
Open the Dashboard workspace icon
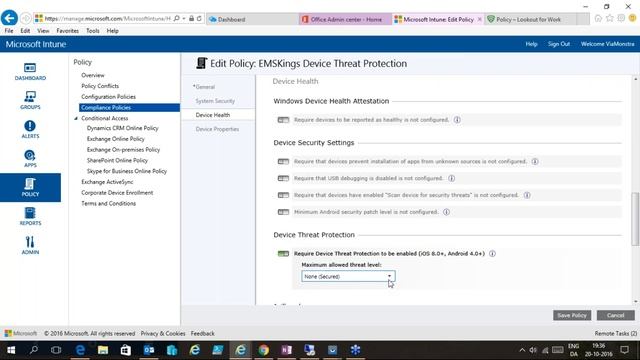click(x=30, y=71)
